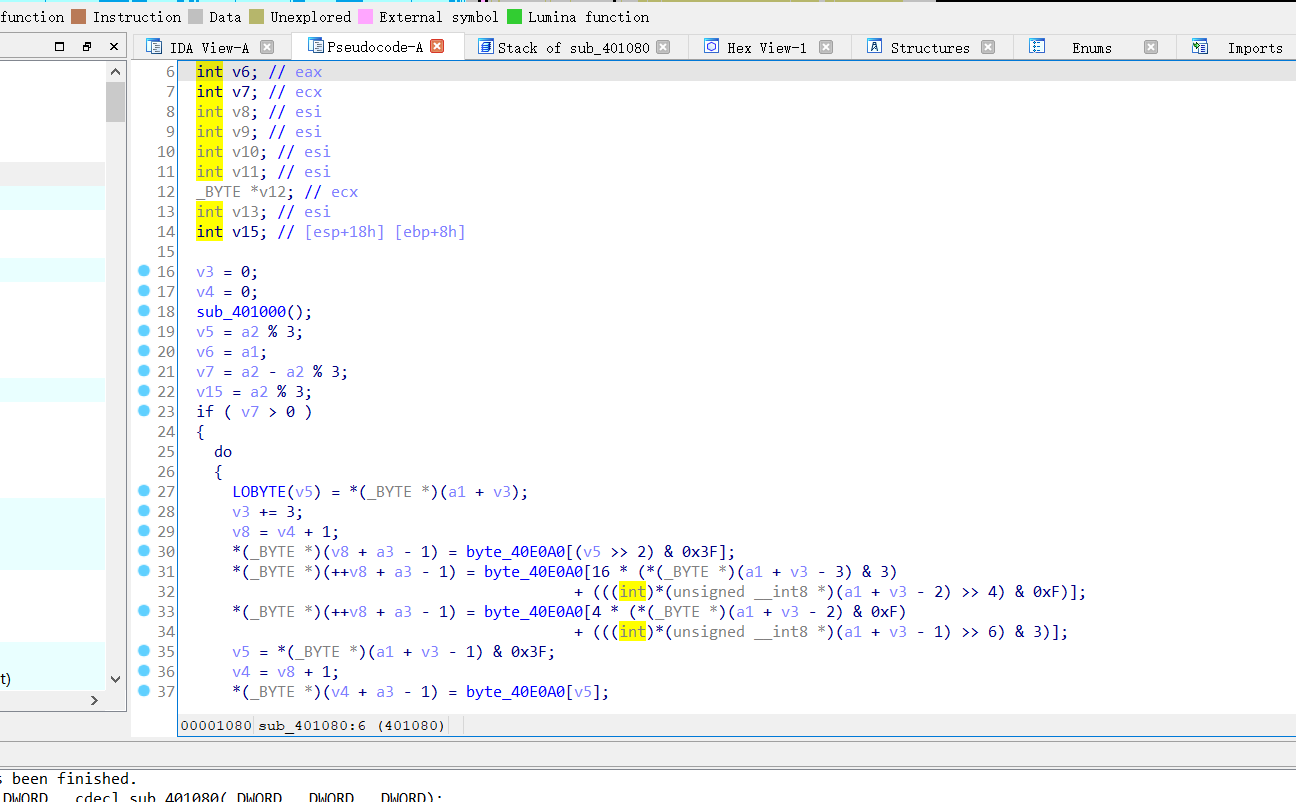This screenshot has width=1296, height=802.
Task: Close the Stack of sub_401080 tab
Action: 663,47
